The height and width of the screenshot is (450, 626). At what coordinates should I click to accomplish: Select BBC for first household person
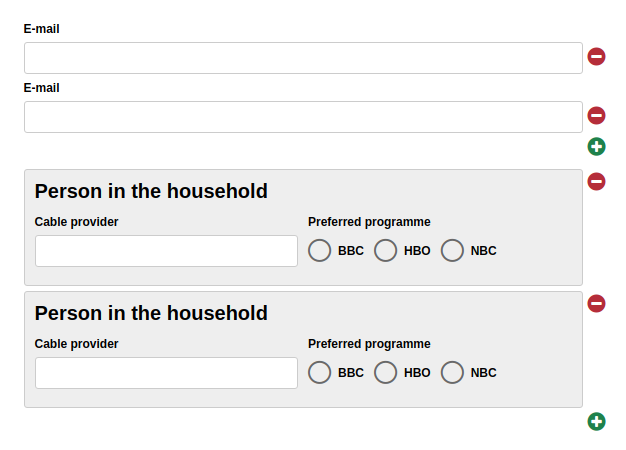(320, 251)
